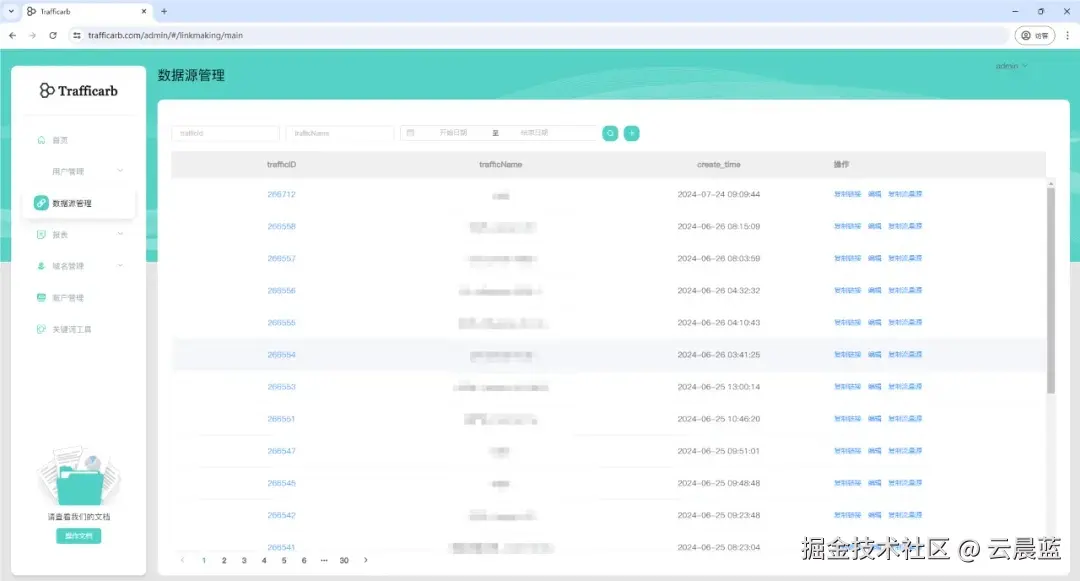Reload the page with the refresh icon
The height and width of the screenshot is (581, 1080).
[x=53, y=35]
